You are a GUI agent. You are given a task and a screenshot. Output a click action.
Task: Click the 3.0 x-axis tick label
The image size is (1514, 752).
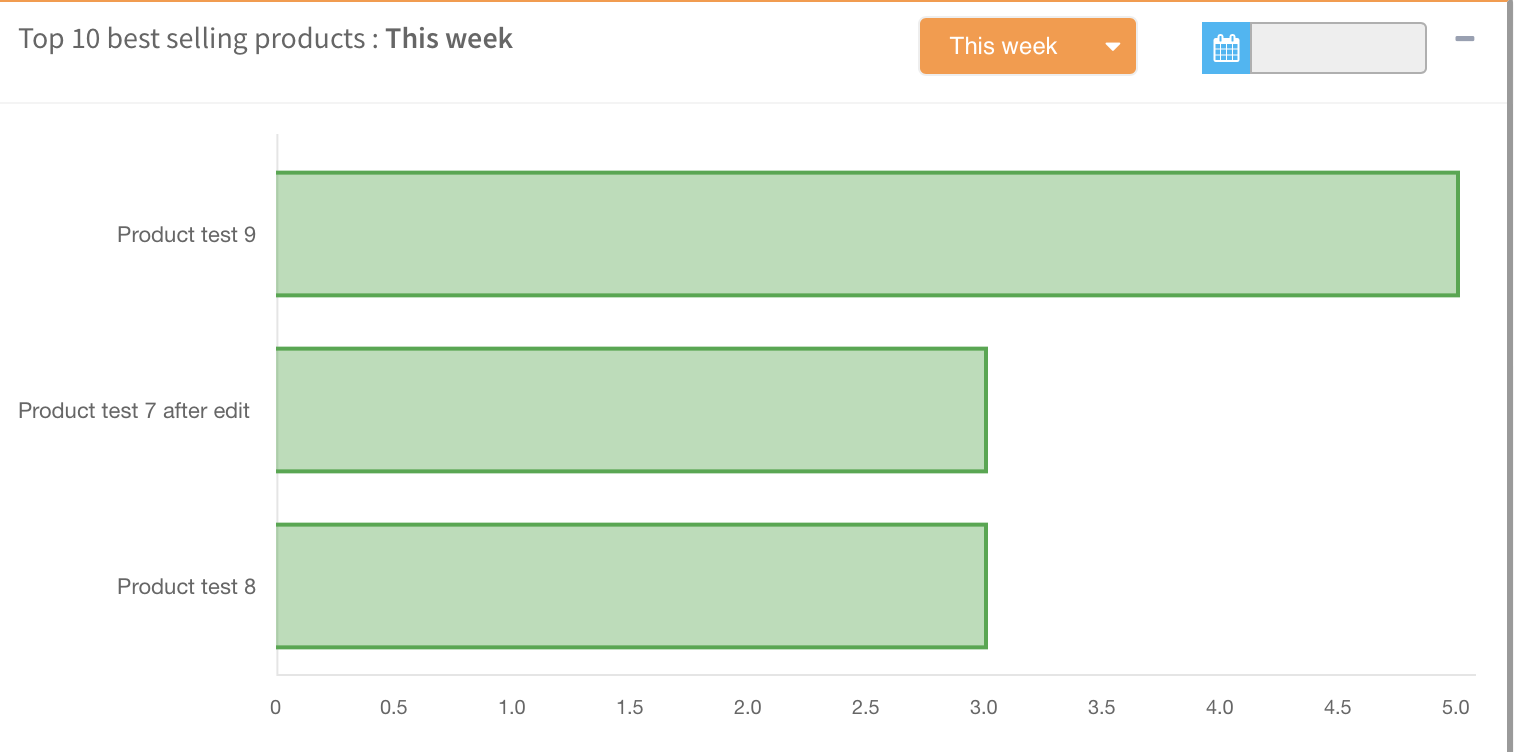pyautogui.click(x=984, y=708)
